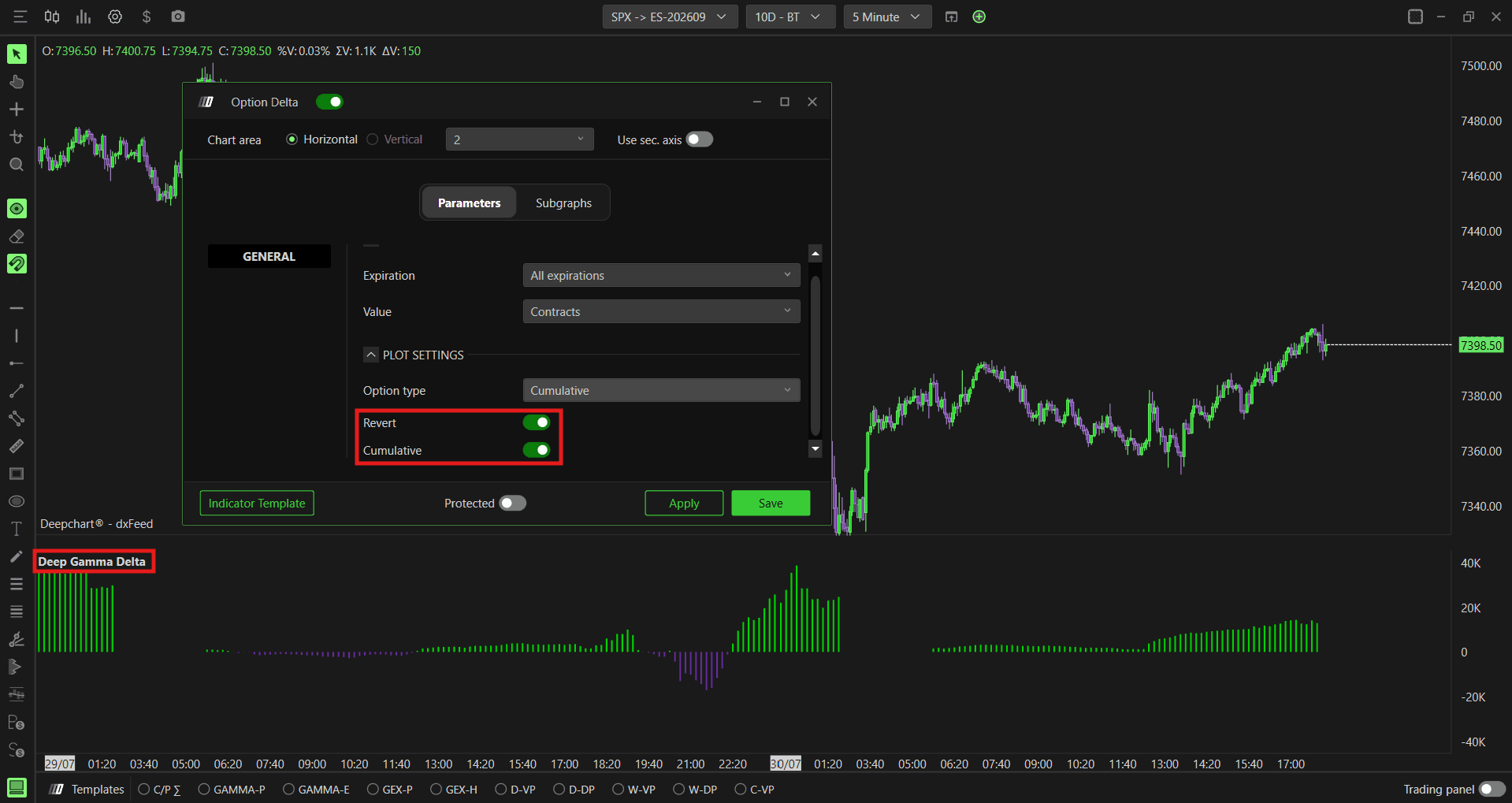This screenshot has height=803, width=1512.
Task: Open the Expiration dropdown
Action: (661, 275)
